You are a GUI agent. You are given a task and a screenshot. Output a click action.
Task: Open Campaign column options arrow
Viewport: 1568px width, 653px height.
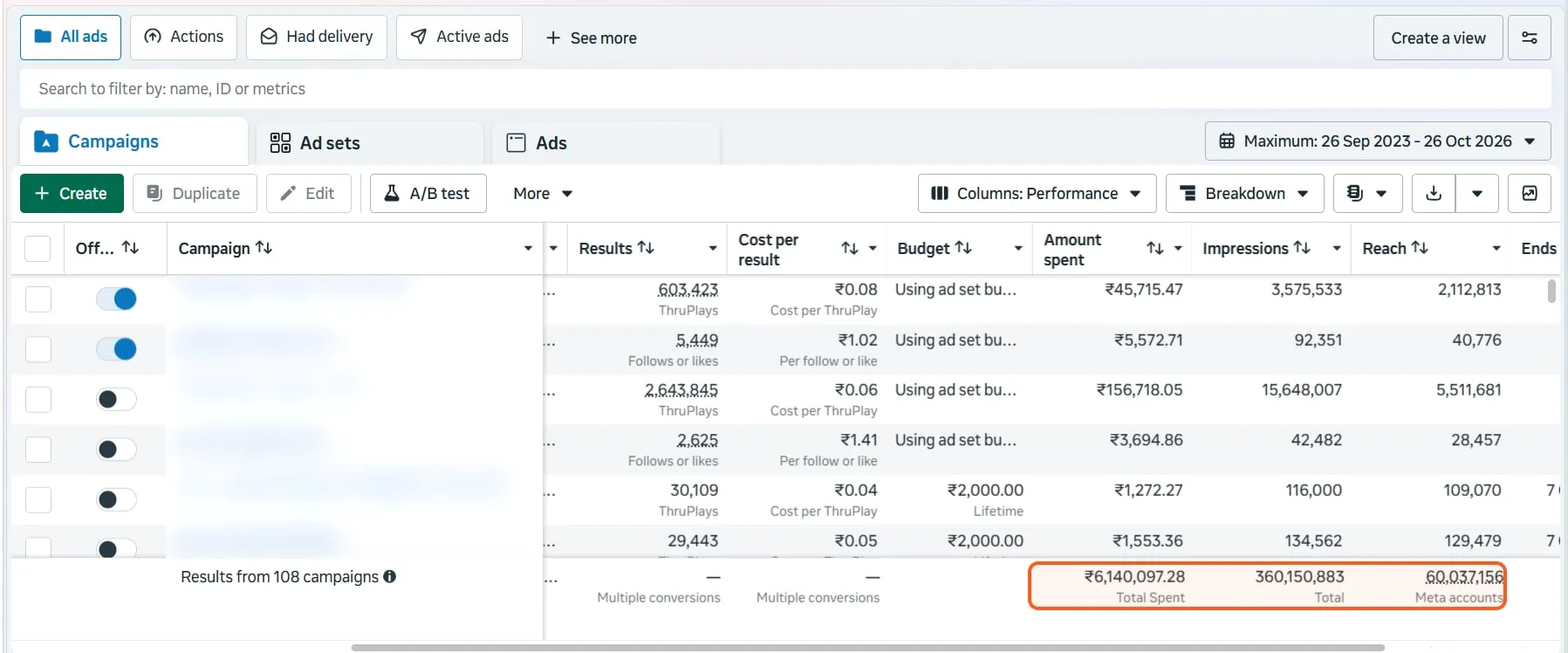[x=528, y=249]
